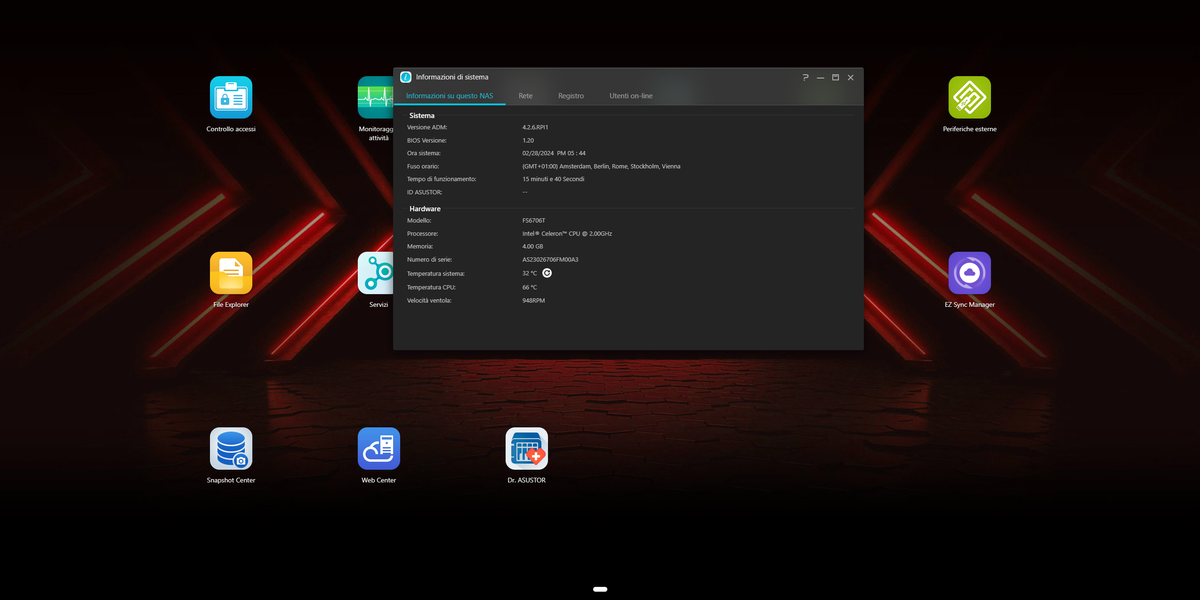The image size is (1200, 600).
Task: Launch the File Explorer app
Action: [231, 273]
